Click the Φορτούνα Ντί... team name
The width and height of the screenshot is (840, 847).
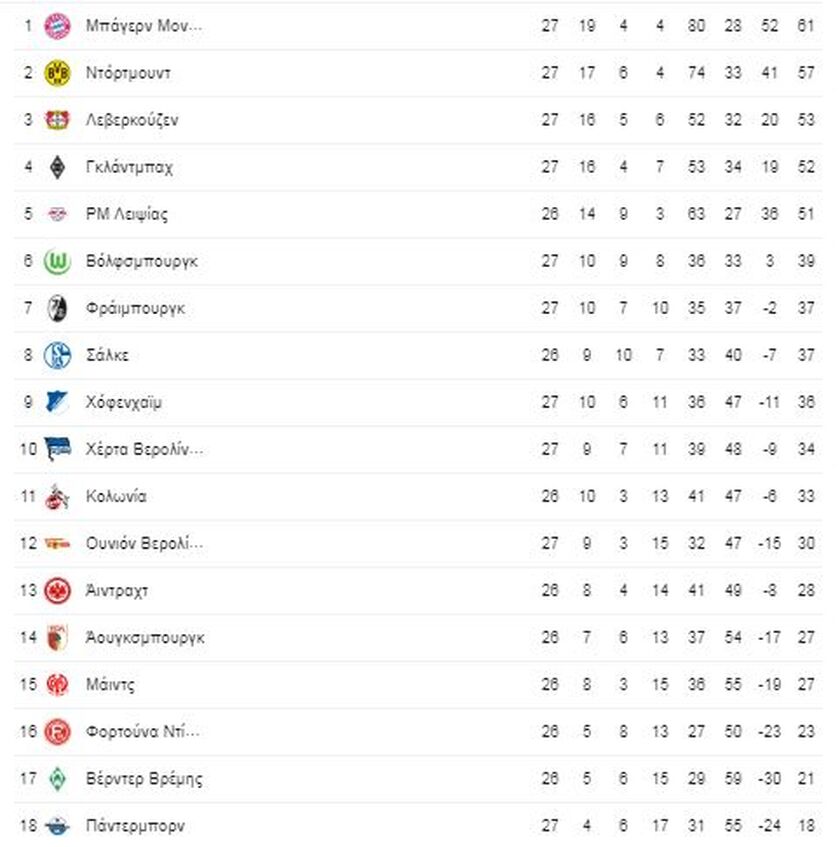[143, 731]
